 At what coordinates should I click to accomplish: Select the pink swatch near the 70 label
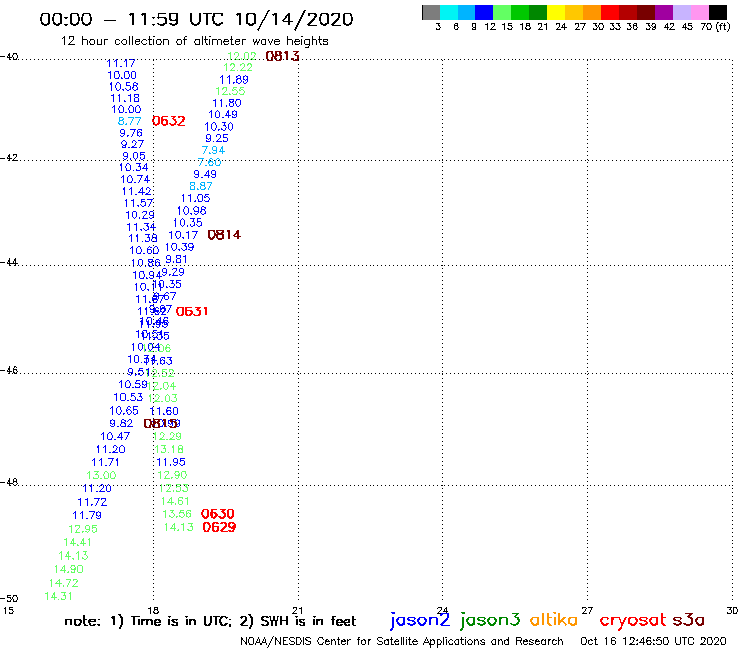pyautogui.click(x=699, y=12)
